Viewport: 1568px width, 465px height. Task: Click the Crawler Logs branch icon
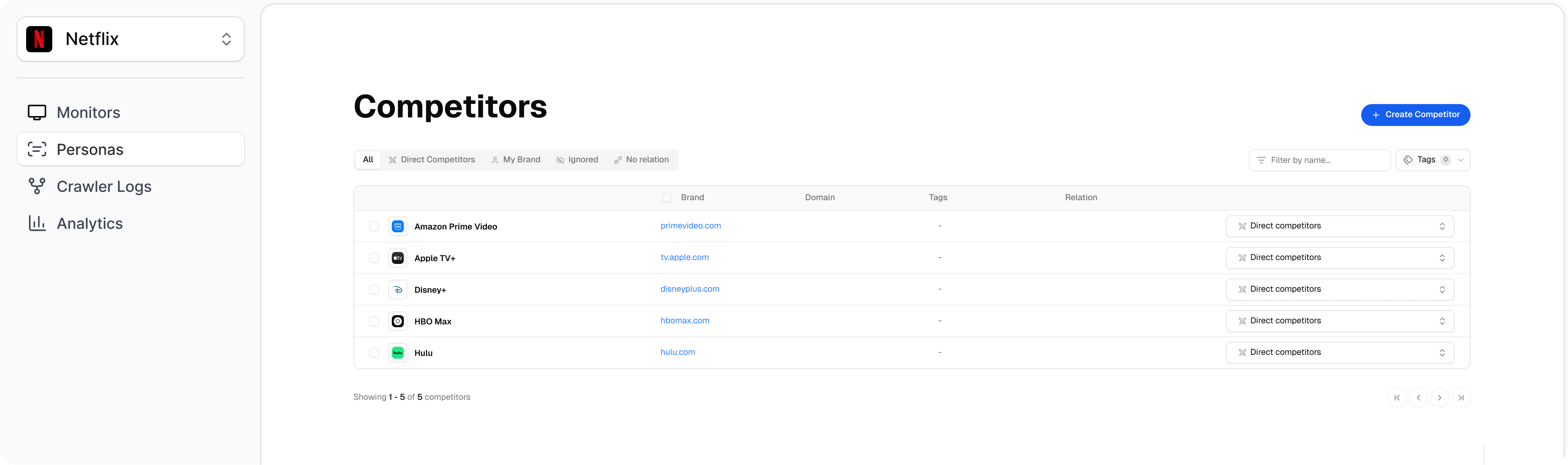pyautogui.click(x=37, y=187)
